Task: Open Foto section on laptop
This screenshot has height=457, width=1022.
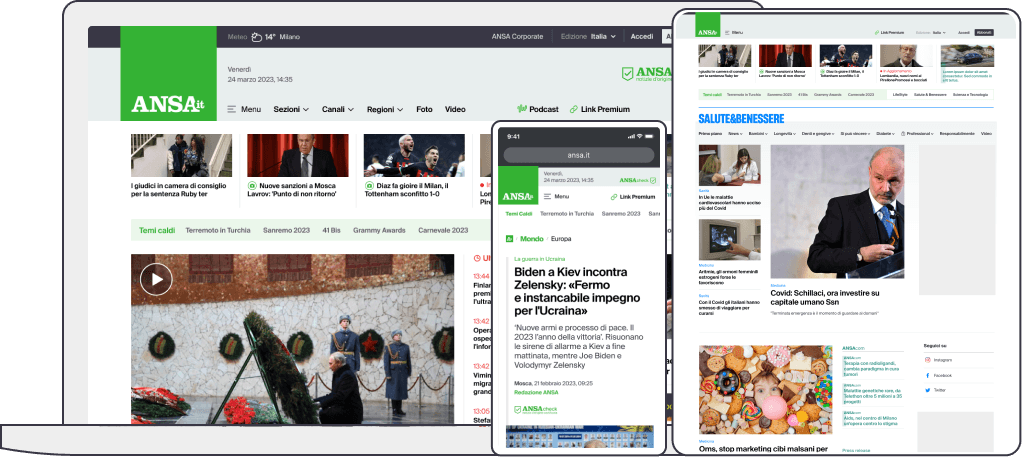Action: click(424, 110)
